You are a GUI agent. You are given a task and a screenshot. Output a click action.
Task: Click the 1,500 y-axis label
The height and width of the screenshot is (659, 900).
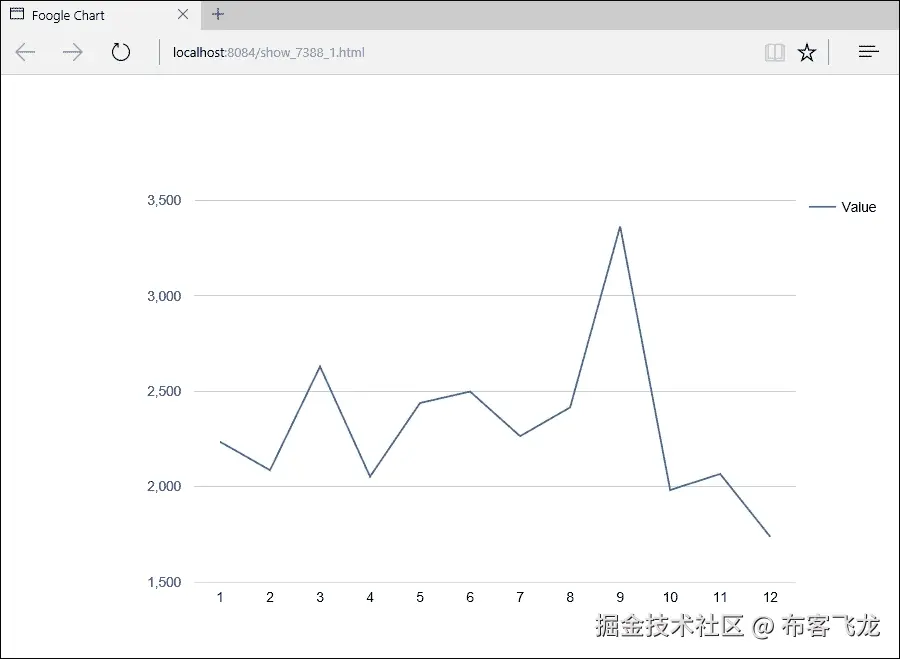(164, 582)
